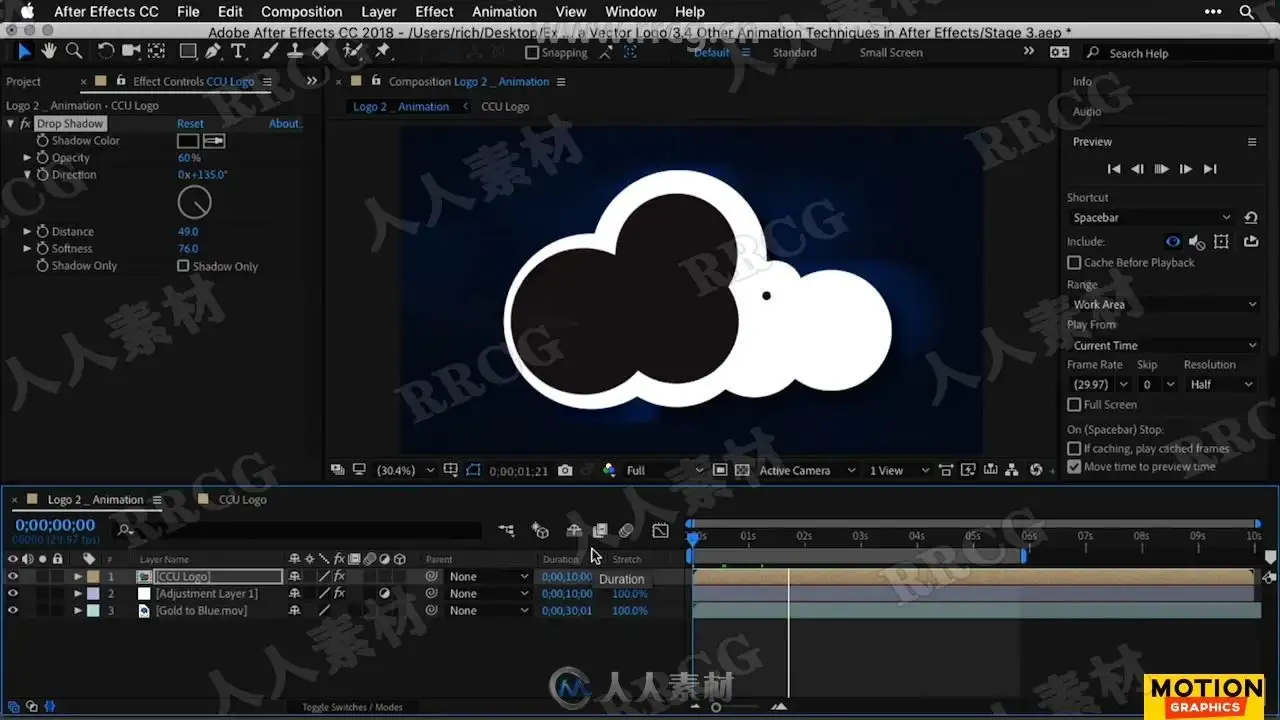This screenshot has height=720, width=1280.
Task: Choose the Type text tool
Action: click(x=238, y=51)
